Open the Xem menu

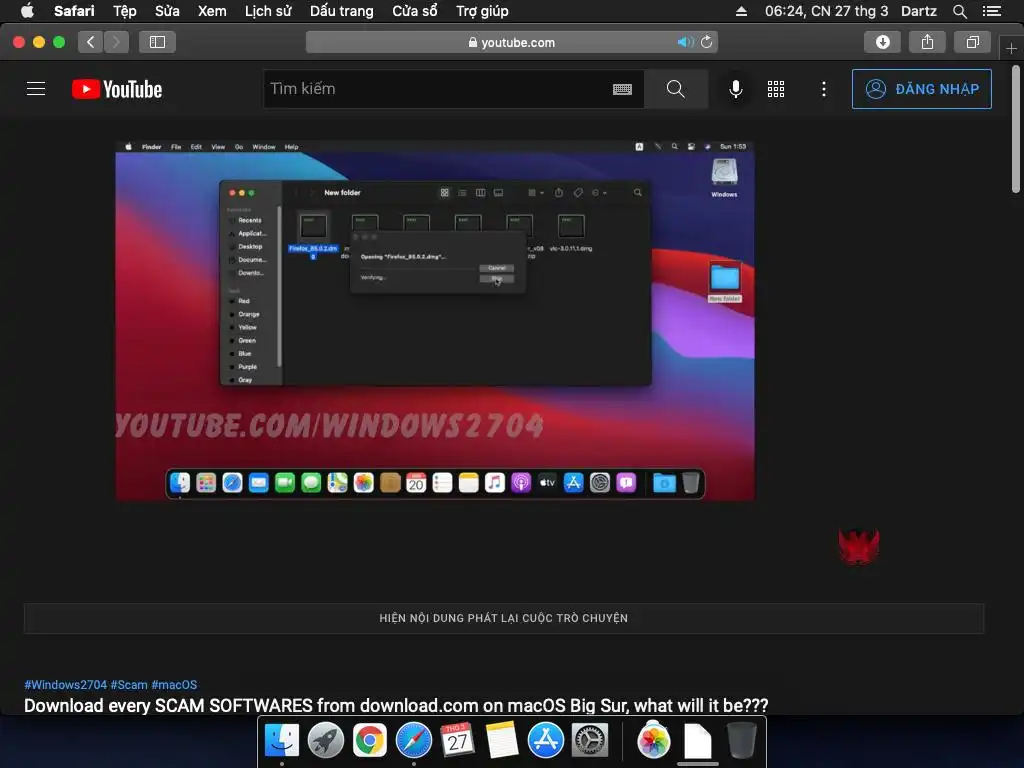pyautogui.click(x=212, y=11)
